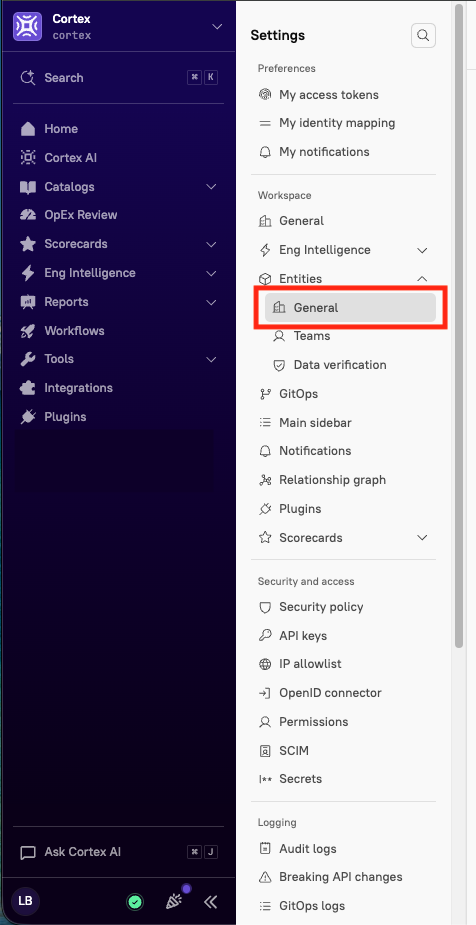This screenshot has width=476, height=925.
Task: Click the Scorecards star icon in main sidebar
Action: click(28, 244)
